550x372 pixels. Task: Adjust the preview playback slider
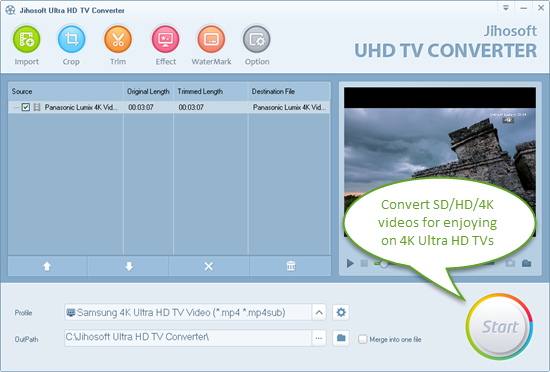(384, 263)
